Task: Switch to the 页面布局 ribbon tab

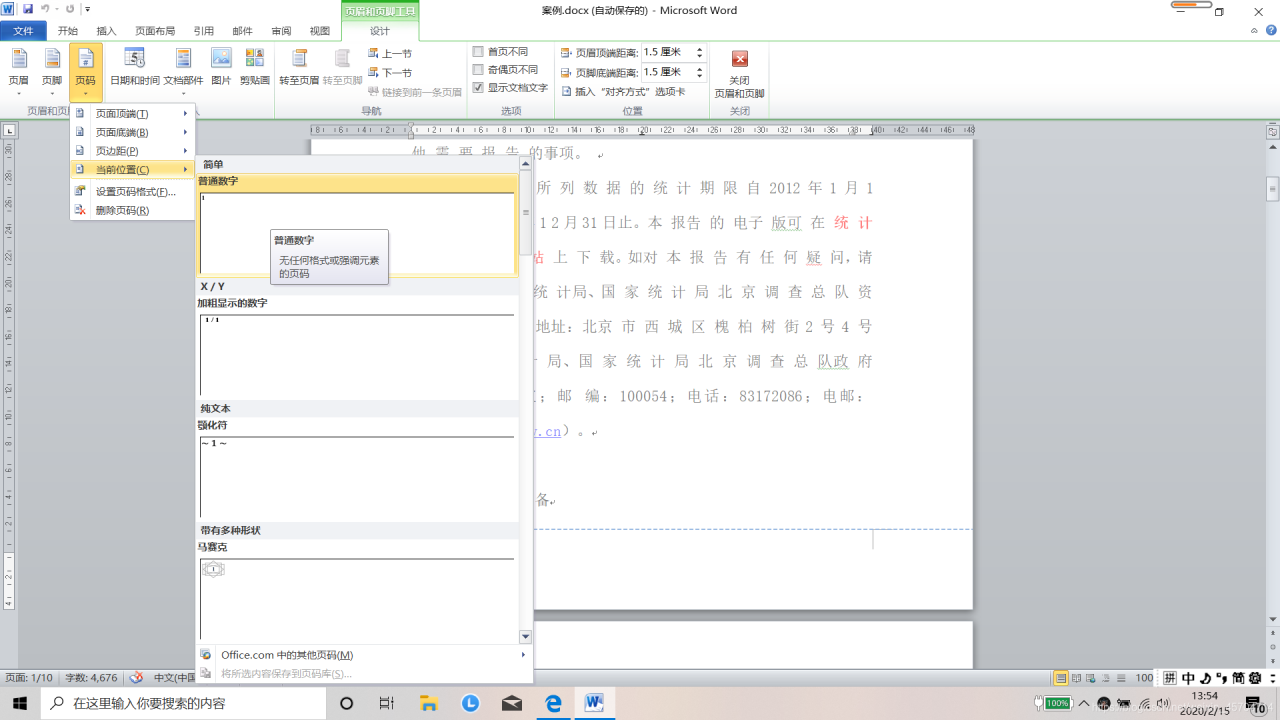Action: point(154,31)
